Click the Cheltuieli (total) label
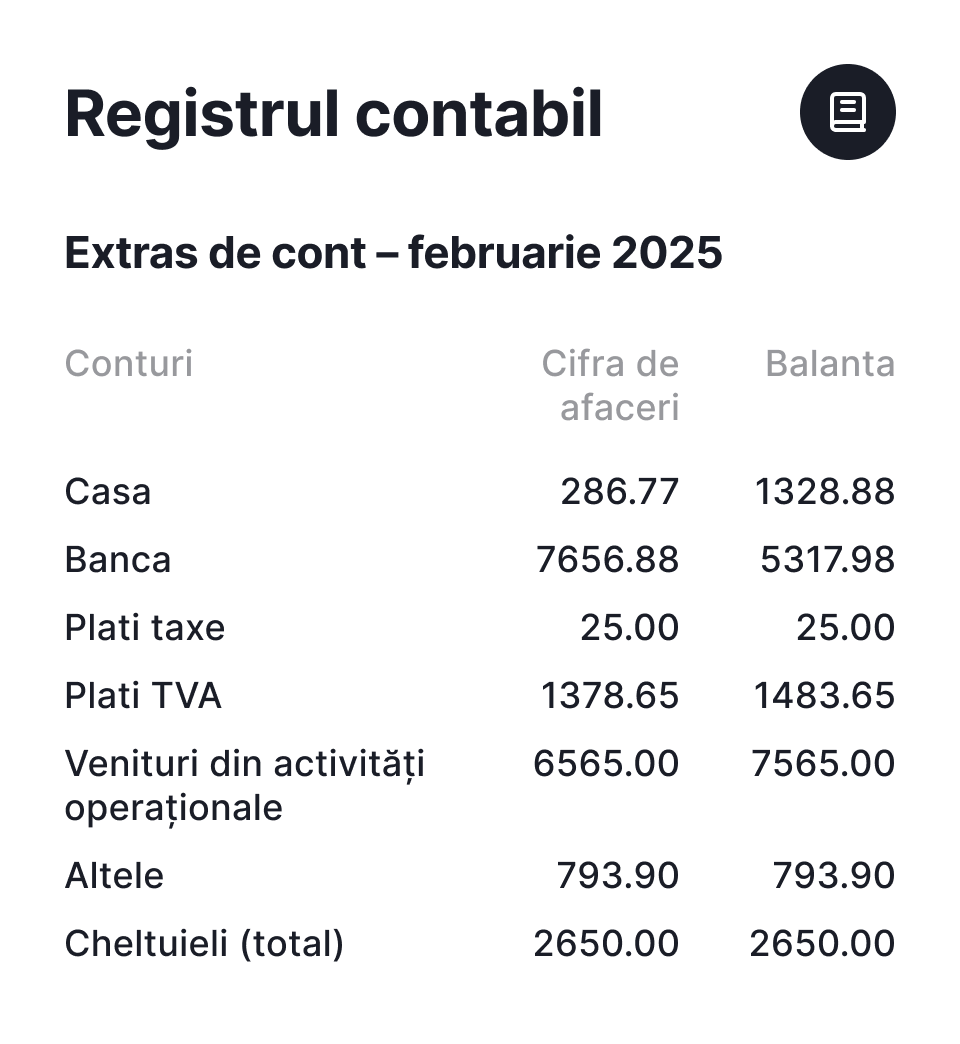The image size is (960, 1044). 204,944
